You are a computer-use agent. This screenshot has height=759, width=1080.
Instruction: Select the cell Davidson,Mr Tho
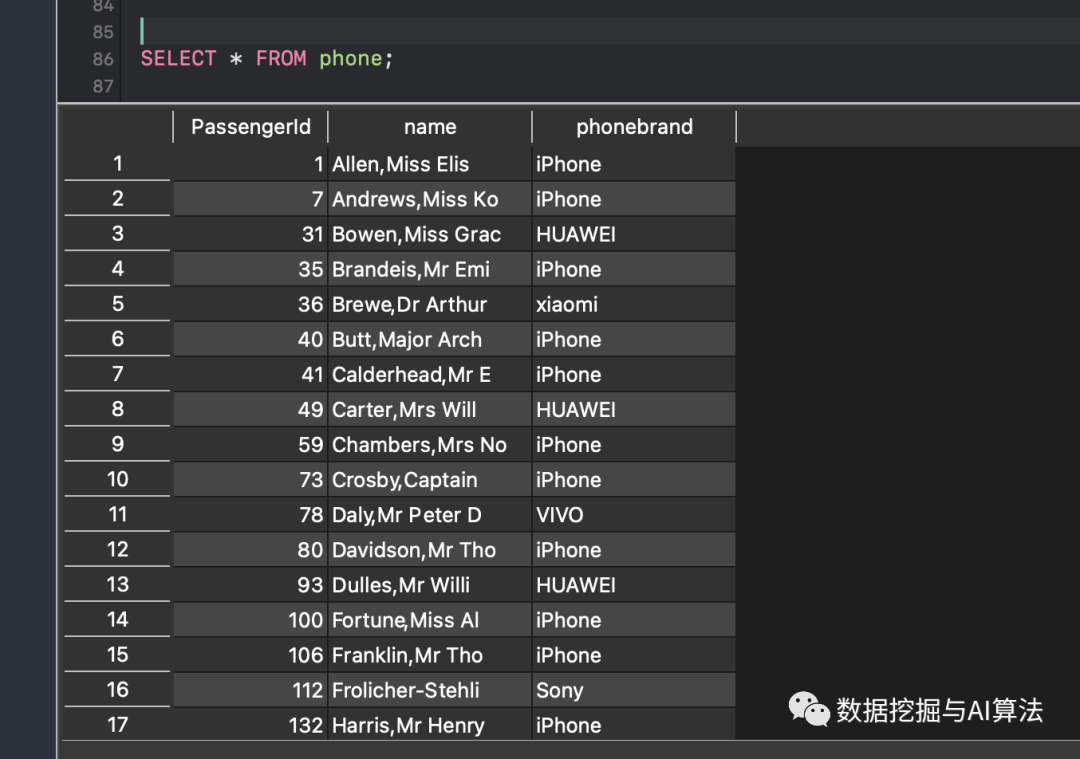click(430, 550)
